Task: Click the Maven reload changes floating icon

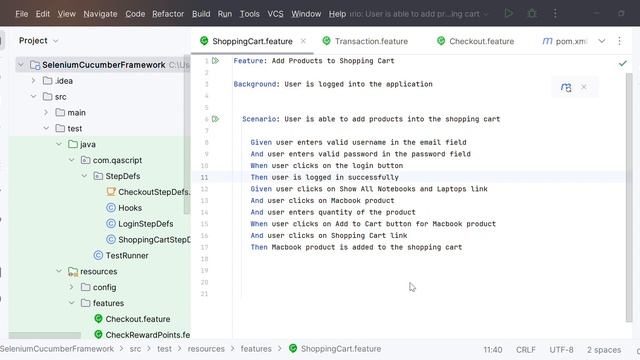Action: click(566, 87)
